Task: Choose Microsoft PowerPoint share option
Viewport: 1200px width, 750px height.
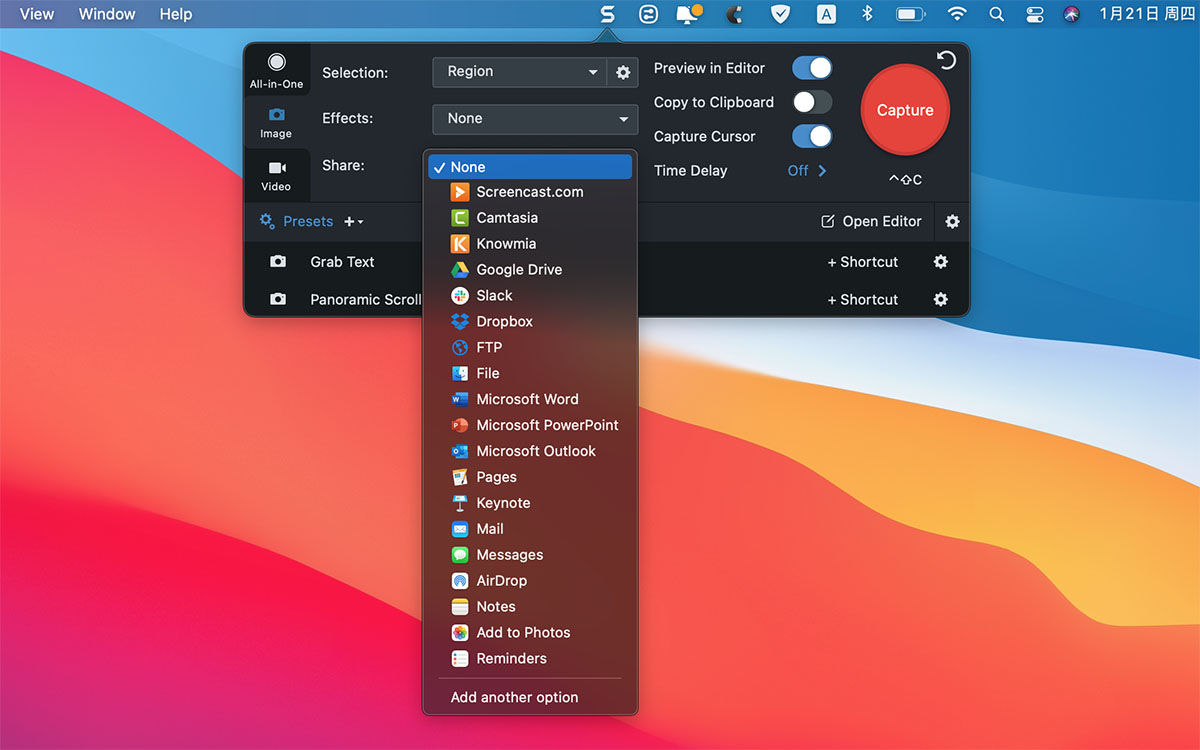Action: pyautogui.click(x=530, y=426)
